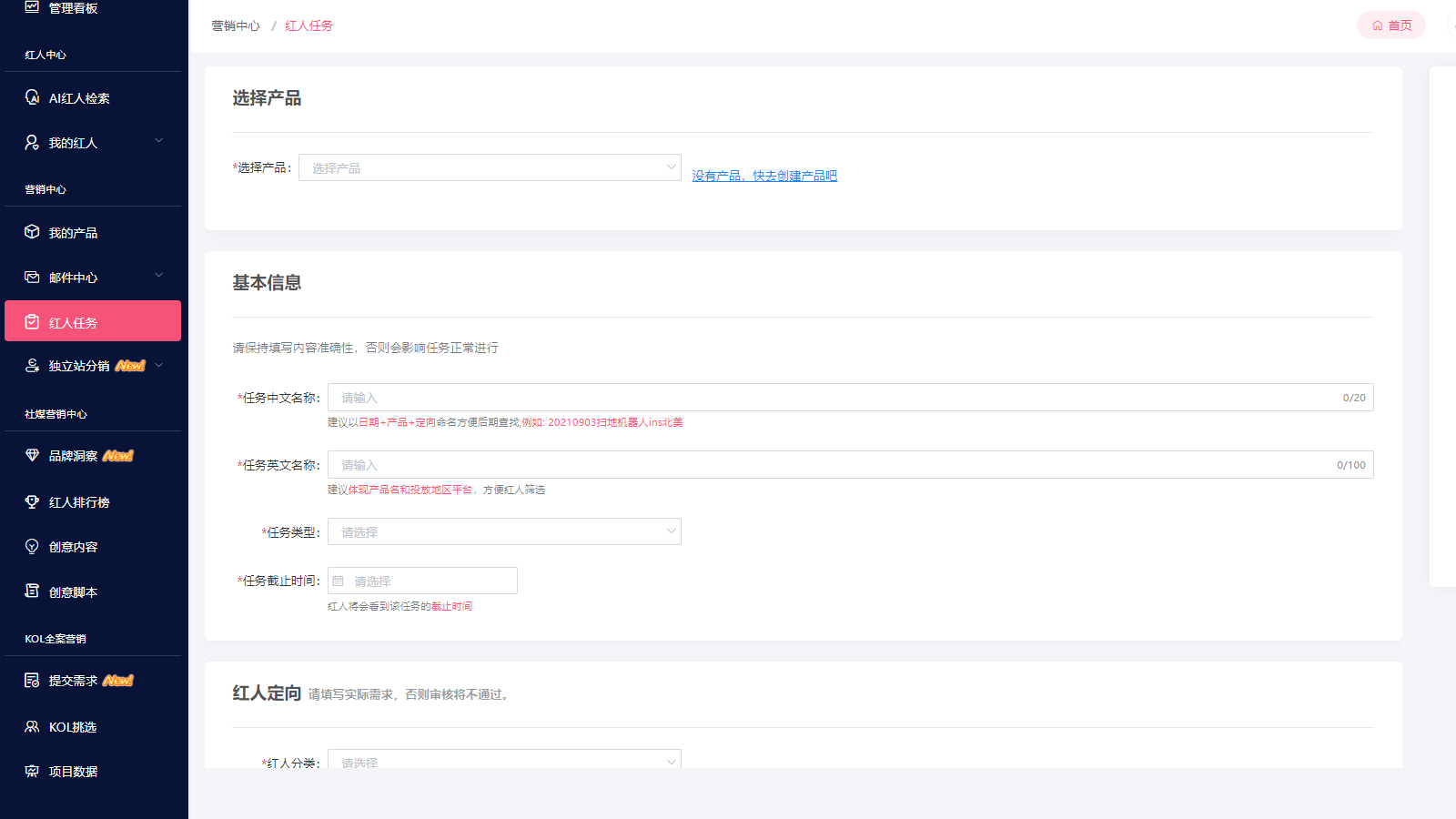Navigate to 营销中心 breadcrumb
The width and height of the screenshot is (1456, 819).
[235, 25]
